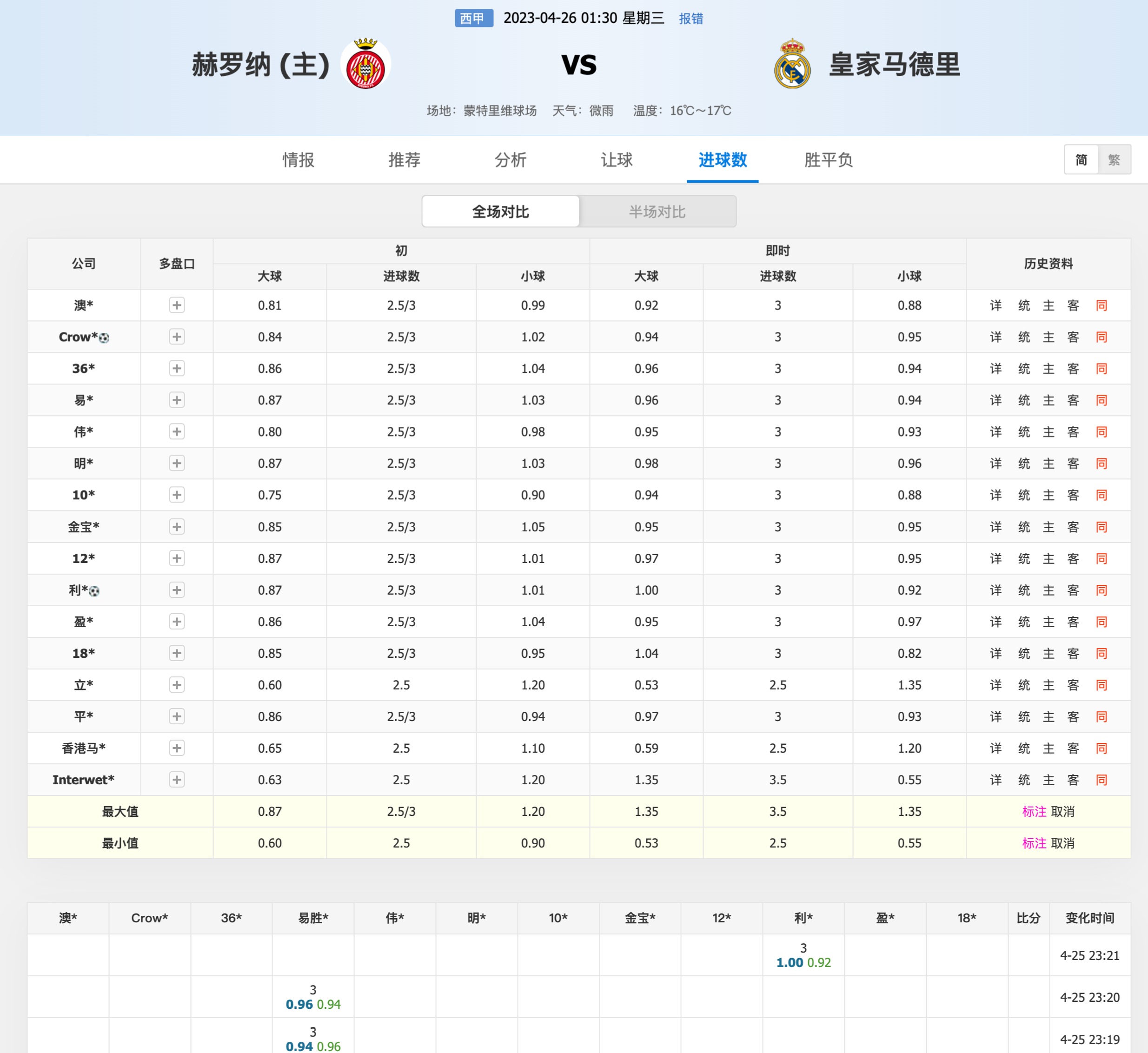Click red 同 link in Interwet* row
The width and height of the screenshot is (1148, 1053).
[x=1101, y=780]
